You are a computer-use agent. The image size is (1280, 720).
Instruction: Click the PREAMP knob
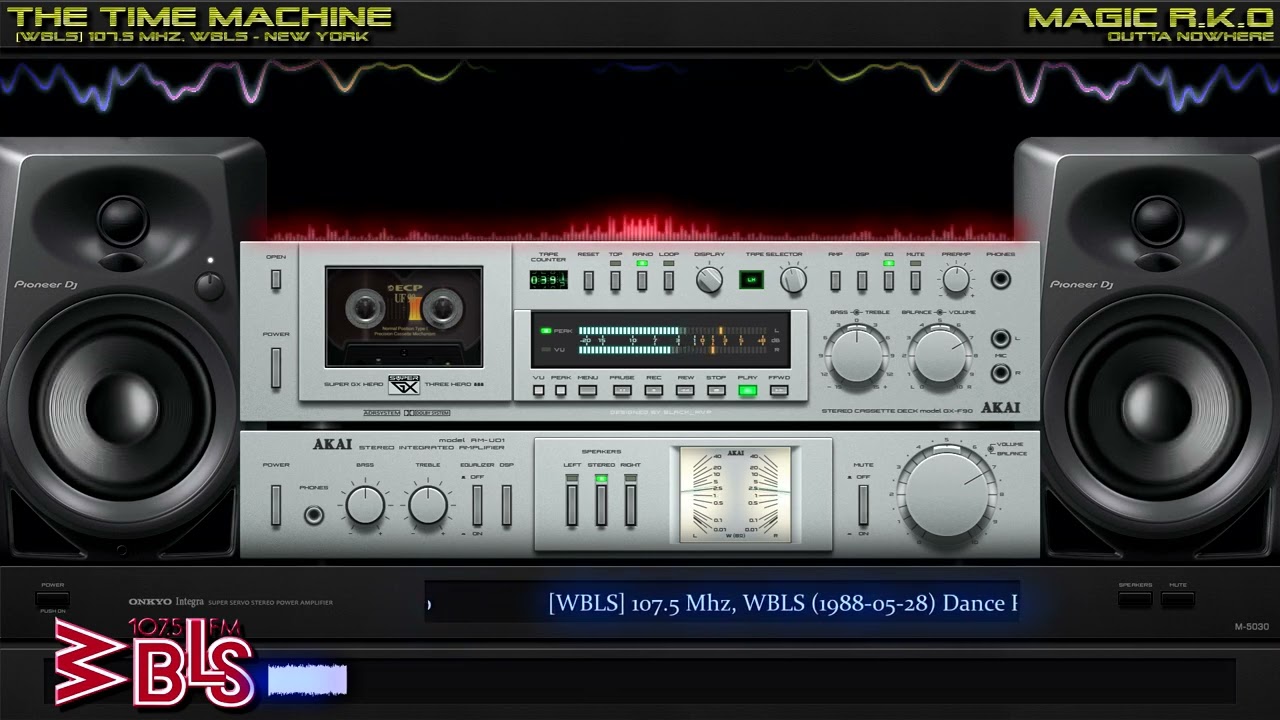pos(956,280)
